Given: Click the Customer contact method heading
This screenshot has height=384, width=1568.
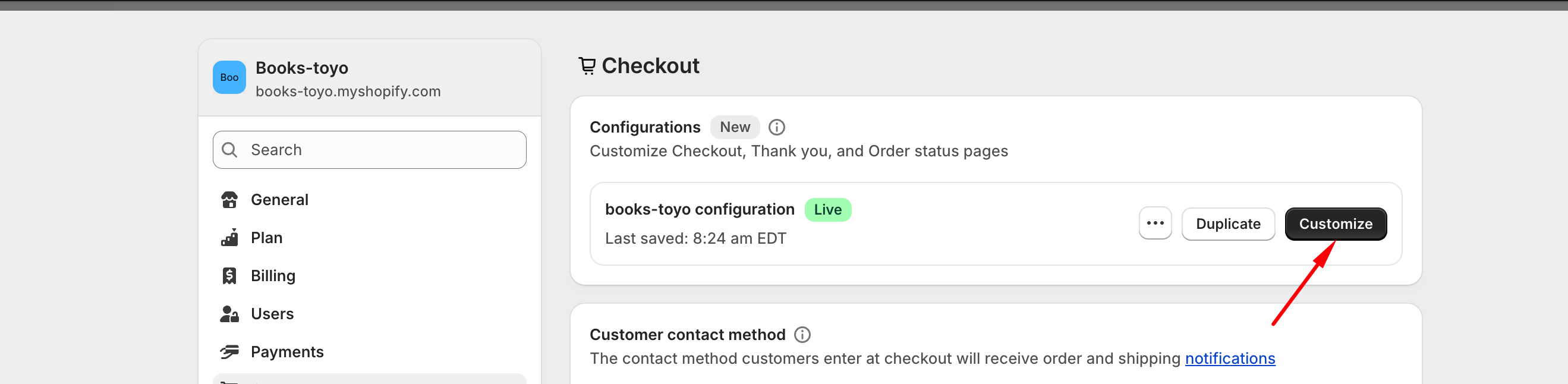Looking at the screenshot, I should coord(687,335).
